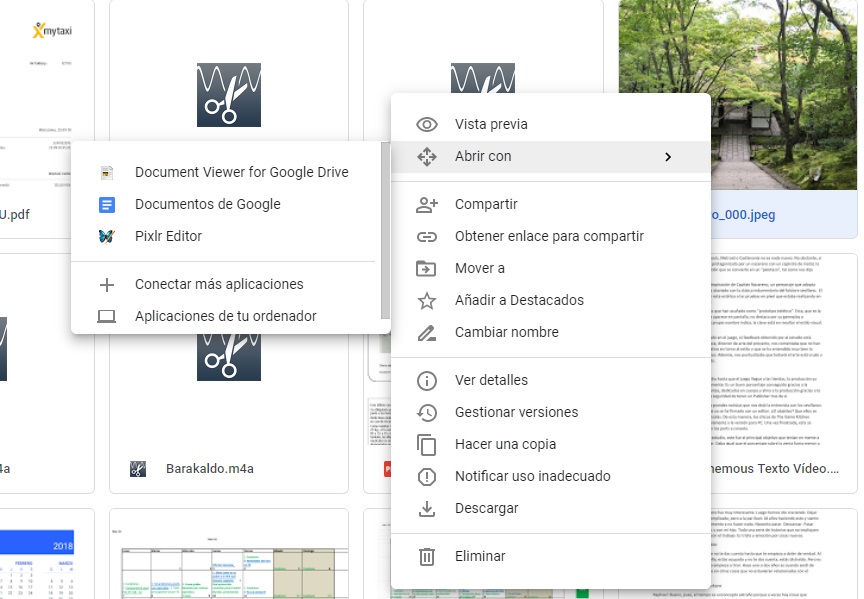
Task: Click the trash icon next to Eliminar
Action: point(427,556)
